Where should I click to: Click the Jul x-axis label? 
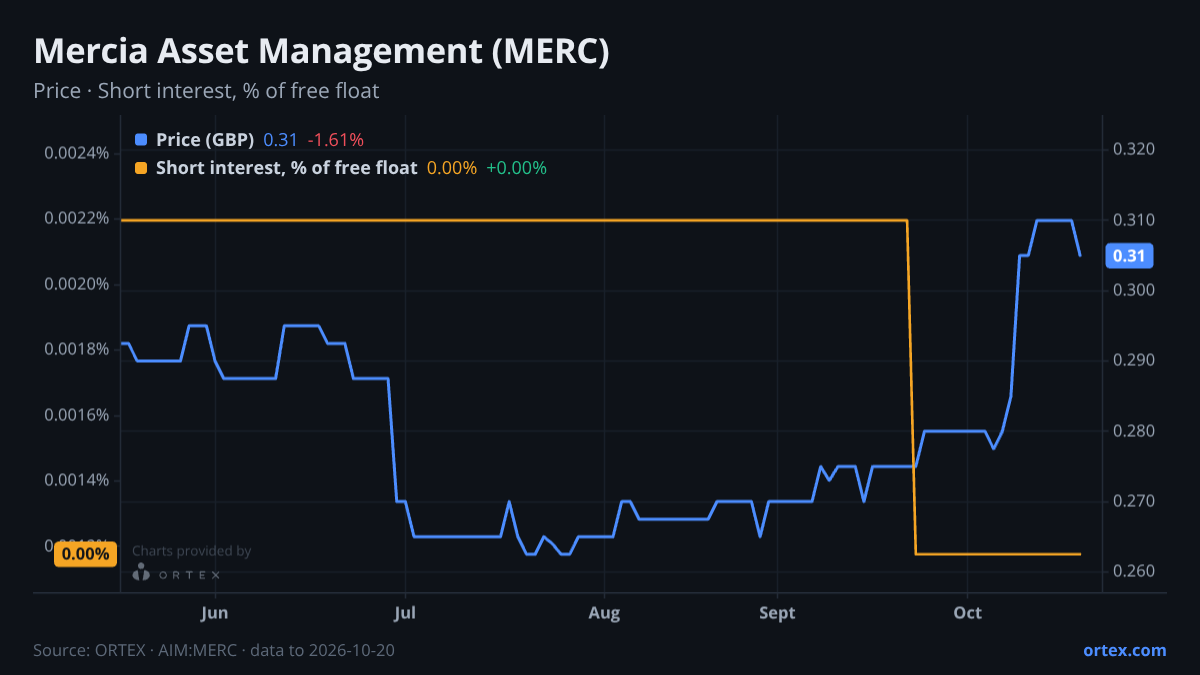coord(405,613)
